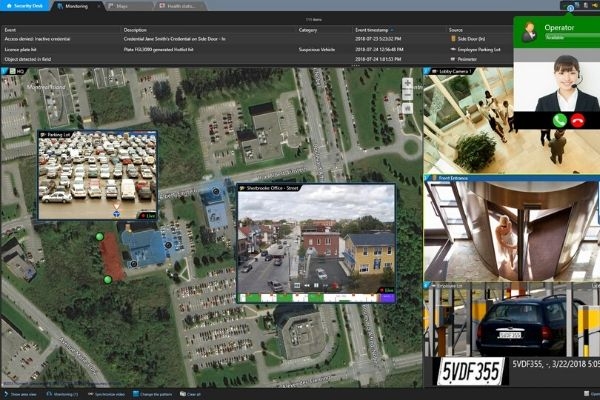Sort events by Event timestamp column
The image size is (600, 400).
[372, 30]
